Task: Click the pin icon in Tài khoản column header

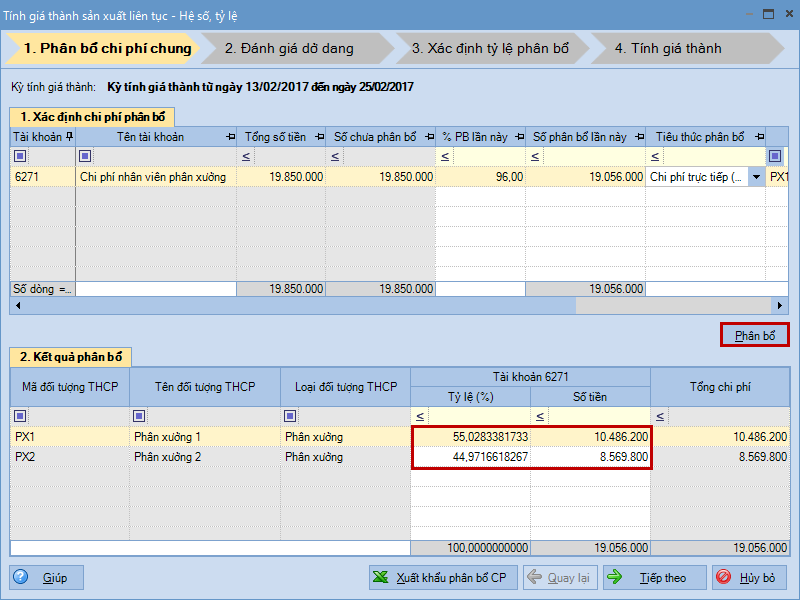Action: coord(69,137)
